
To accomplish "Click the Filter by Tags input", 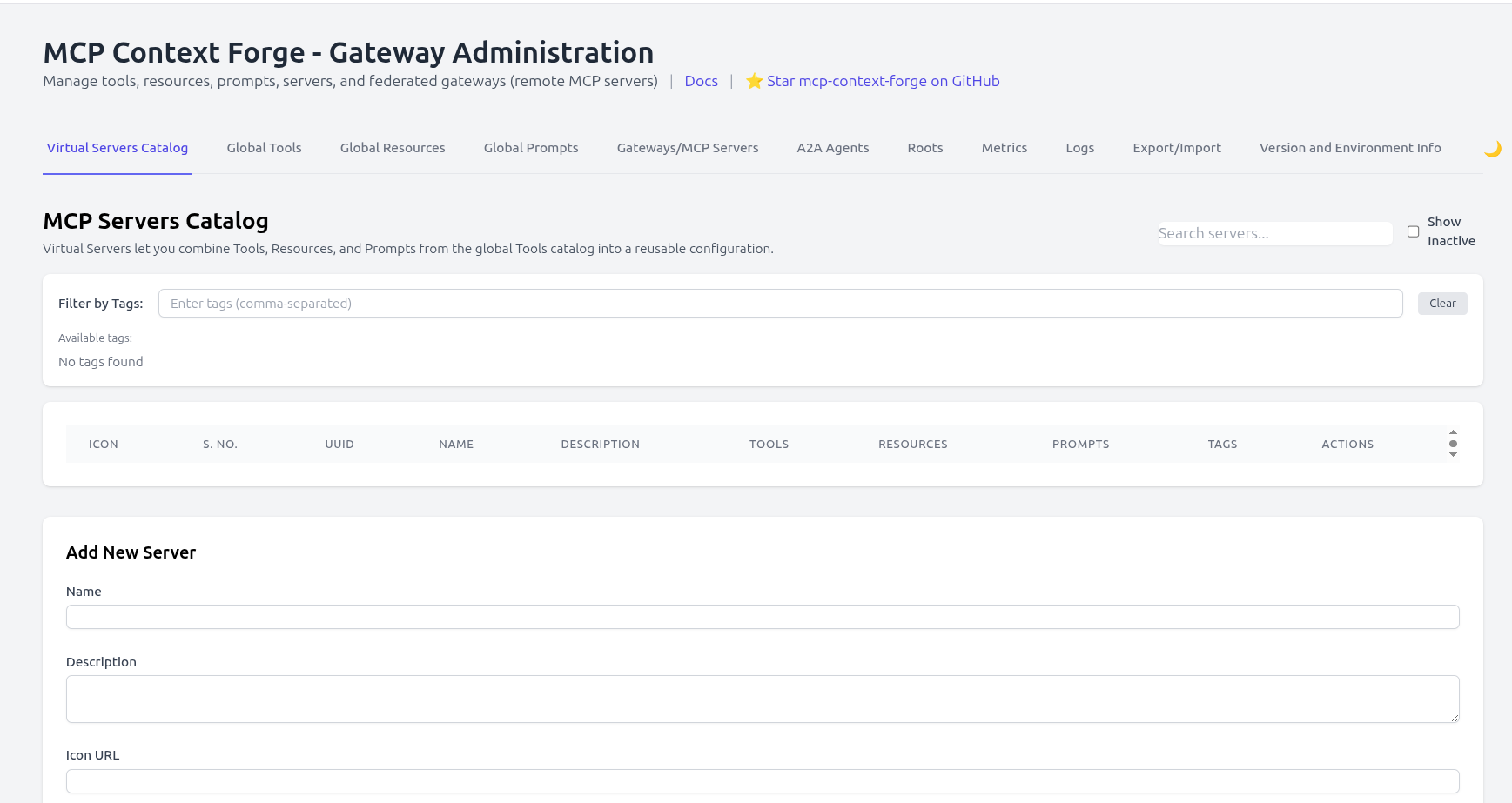I will (780, 304).
